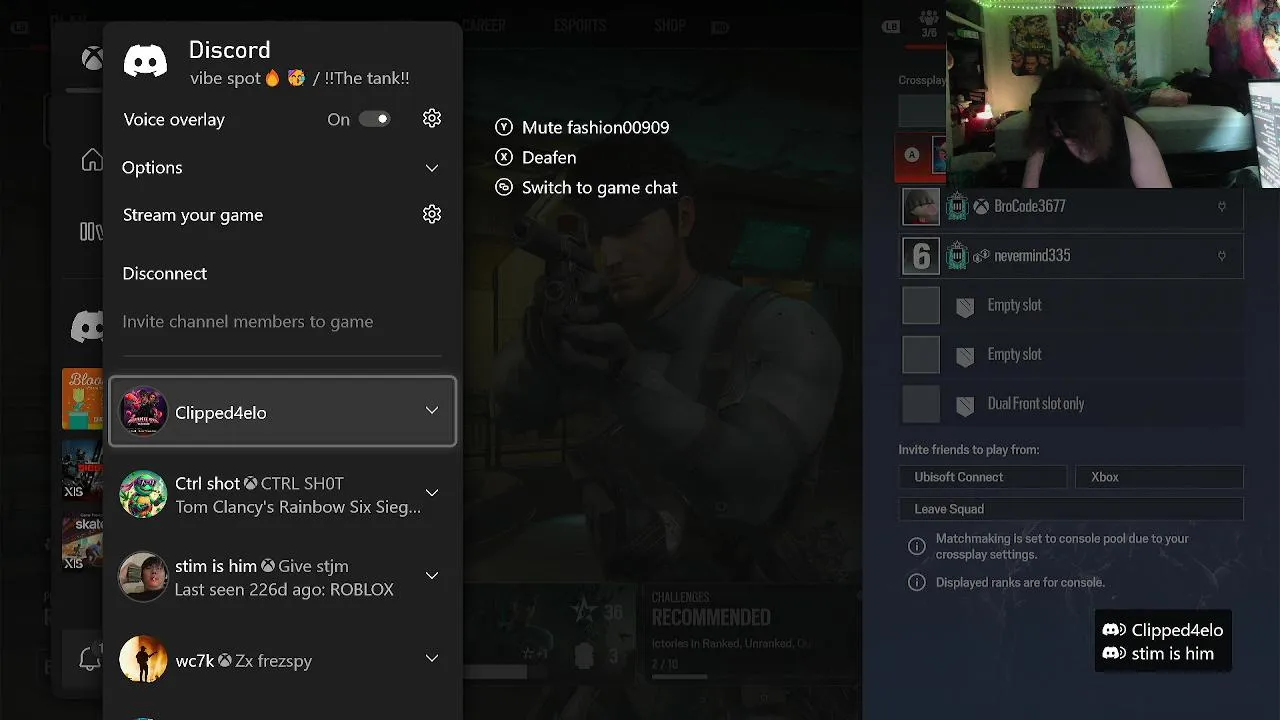Click info icon beside Displayed ranks
Viewport: 1280px width, 720px height.
[x=916, y=582]
